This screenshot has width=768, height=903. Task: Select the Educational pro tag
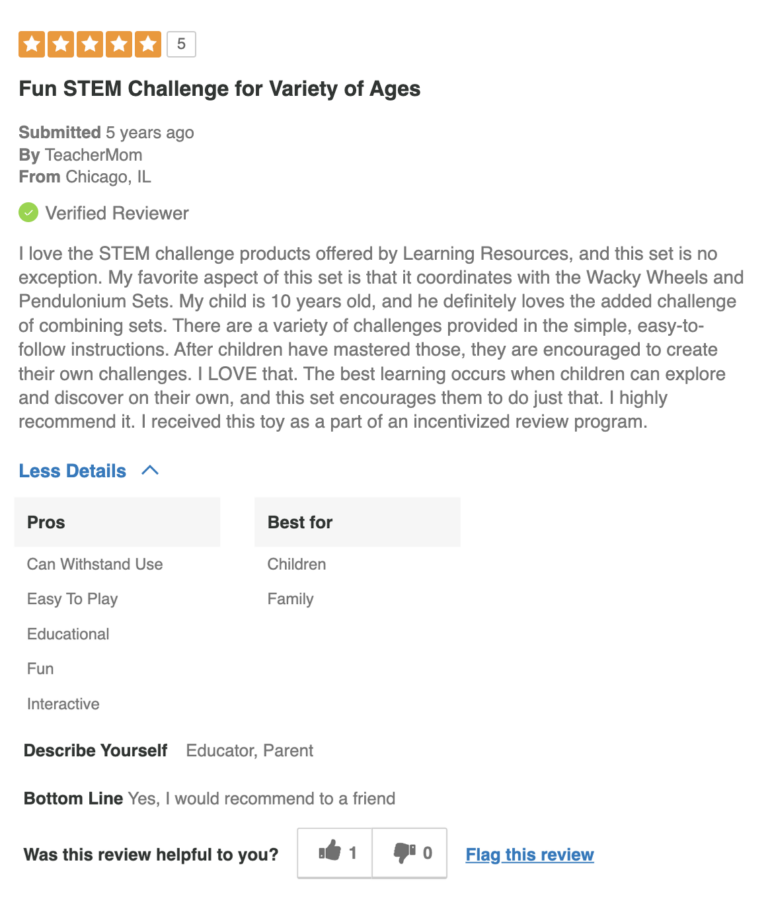pos(68,634)
